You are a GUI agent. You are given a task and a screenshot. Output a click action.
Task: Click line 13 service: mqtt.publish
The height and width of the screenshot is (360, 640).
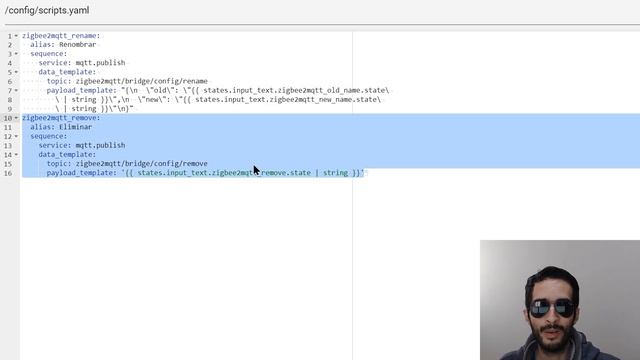[82, 145]
